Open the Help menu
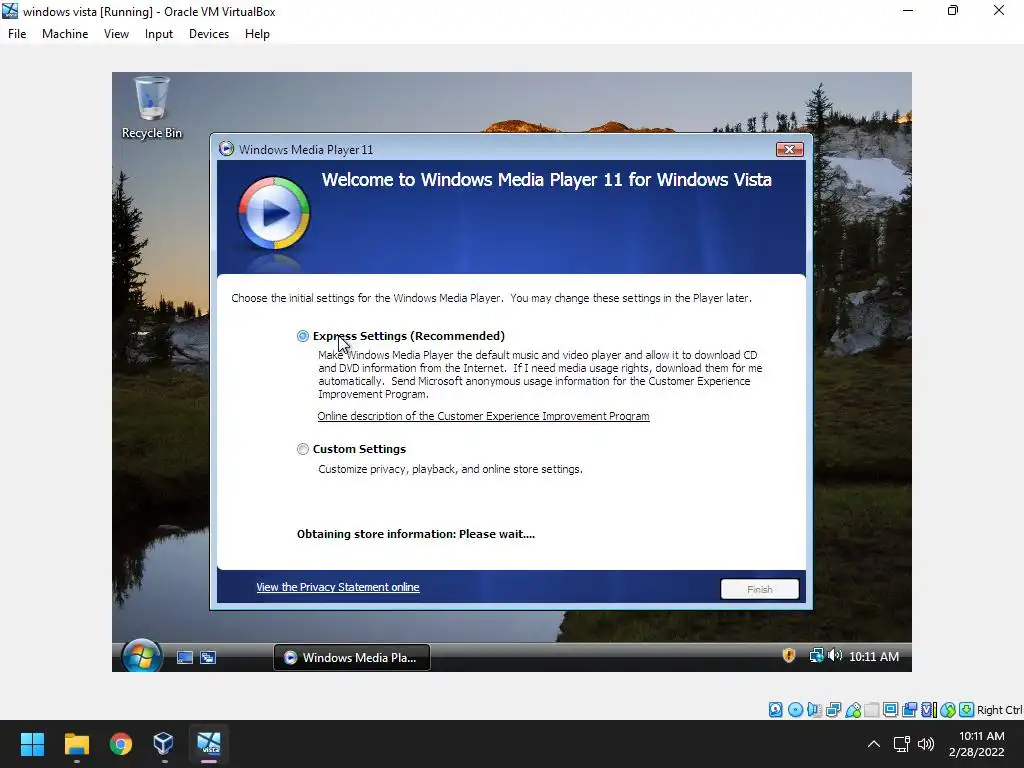The height and width of the screenshot is (768, 1024). pyautogui.click(x=257, y=34)
